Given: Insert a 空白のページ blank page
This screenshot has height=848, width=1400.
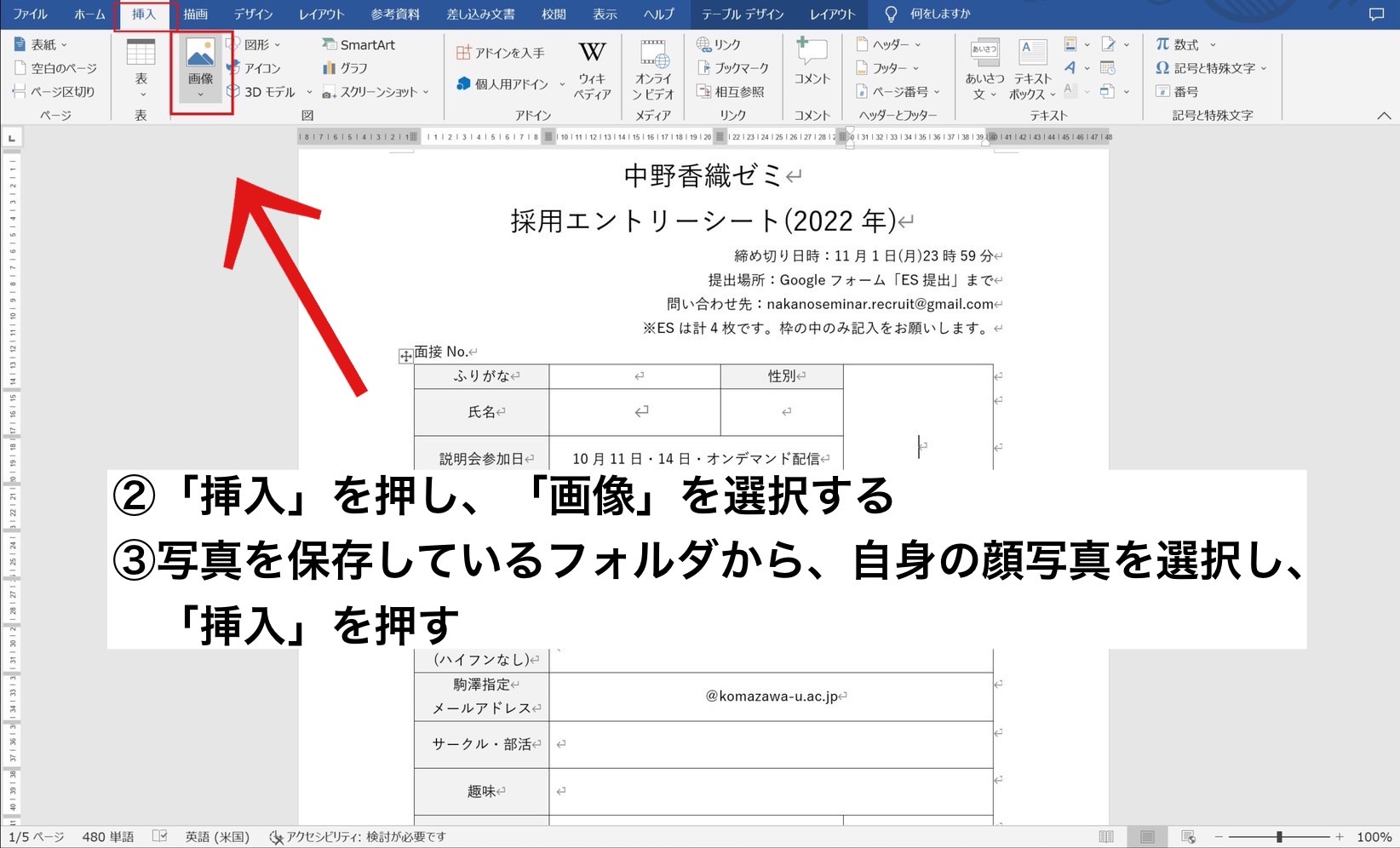Looking at the screenshot, I should (x=56, y=68).
